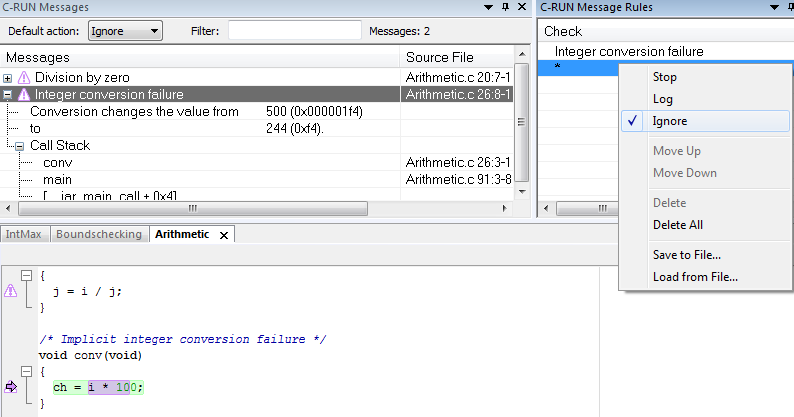Viewport: 794px width, 417px height.
Task: Switch to the Boundschecking tab
Action: [x=100, y=234]
